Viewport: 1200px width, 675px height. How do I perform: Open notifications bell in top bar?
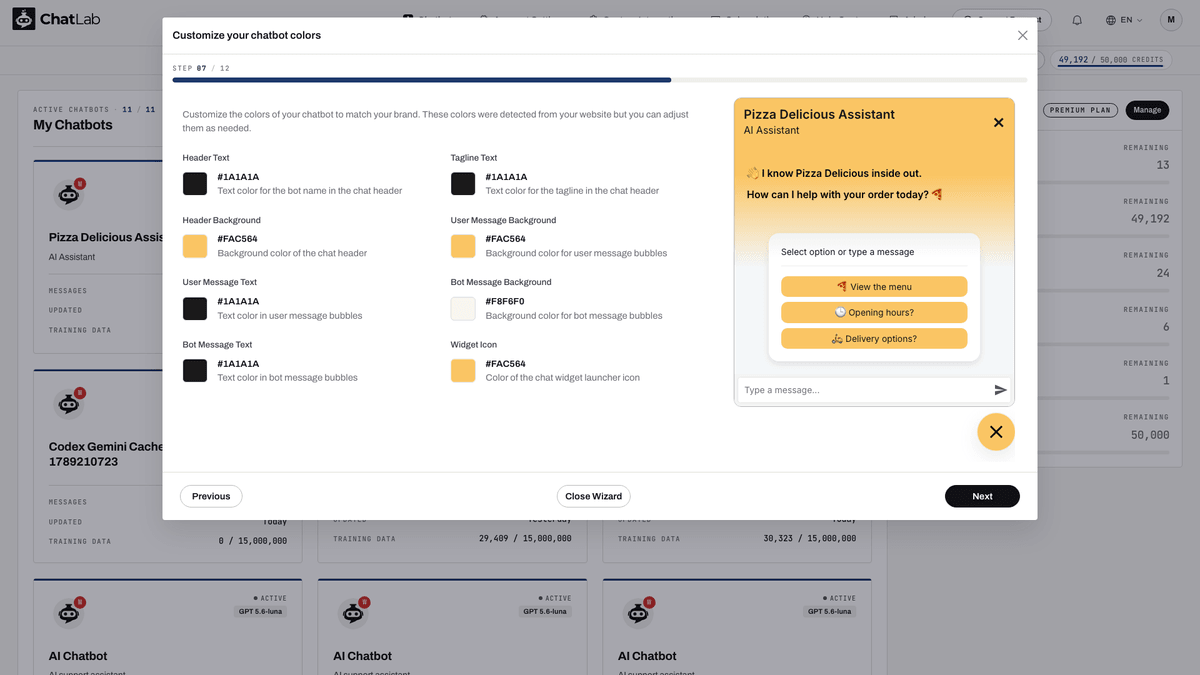click(1077, 20)
